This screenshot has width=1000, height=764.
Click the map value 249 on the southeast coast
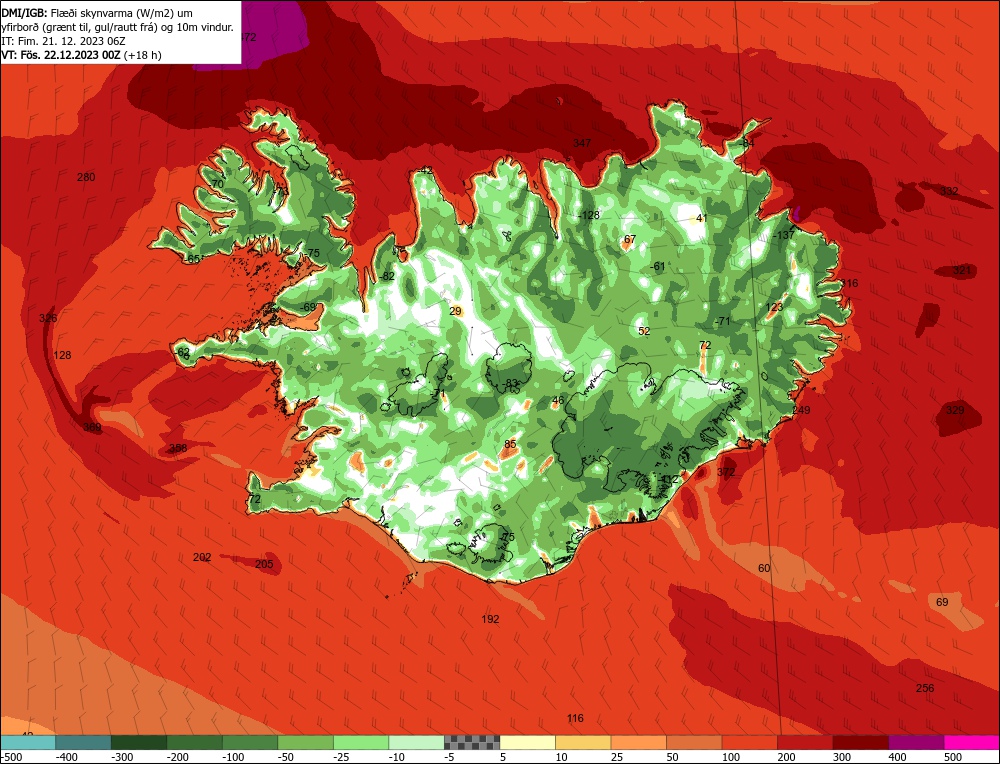(801, 410)
